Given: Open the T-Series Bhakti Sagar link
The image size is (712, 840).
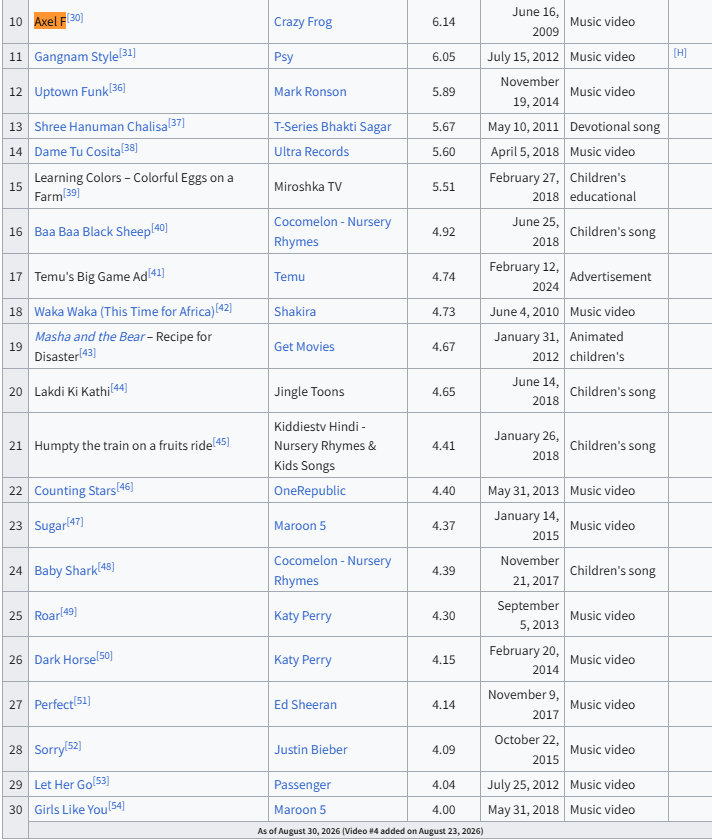Looking at the screenshot, I should pyautogui.click(x=333, y=127).
